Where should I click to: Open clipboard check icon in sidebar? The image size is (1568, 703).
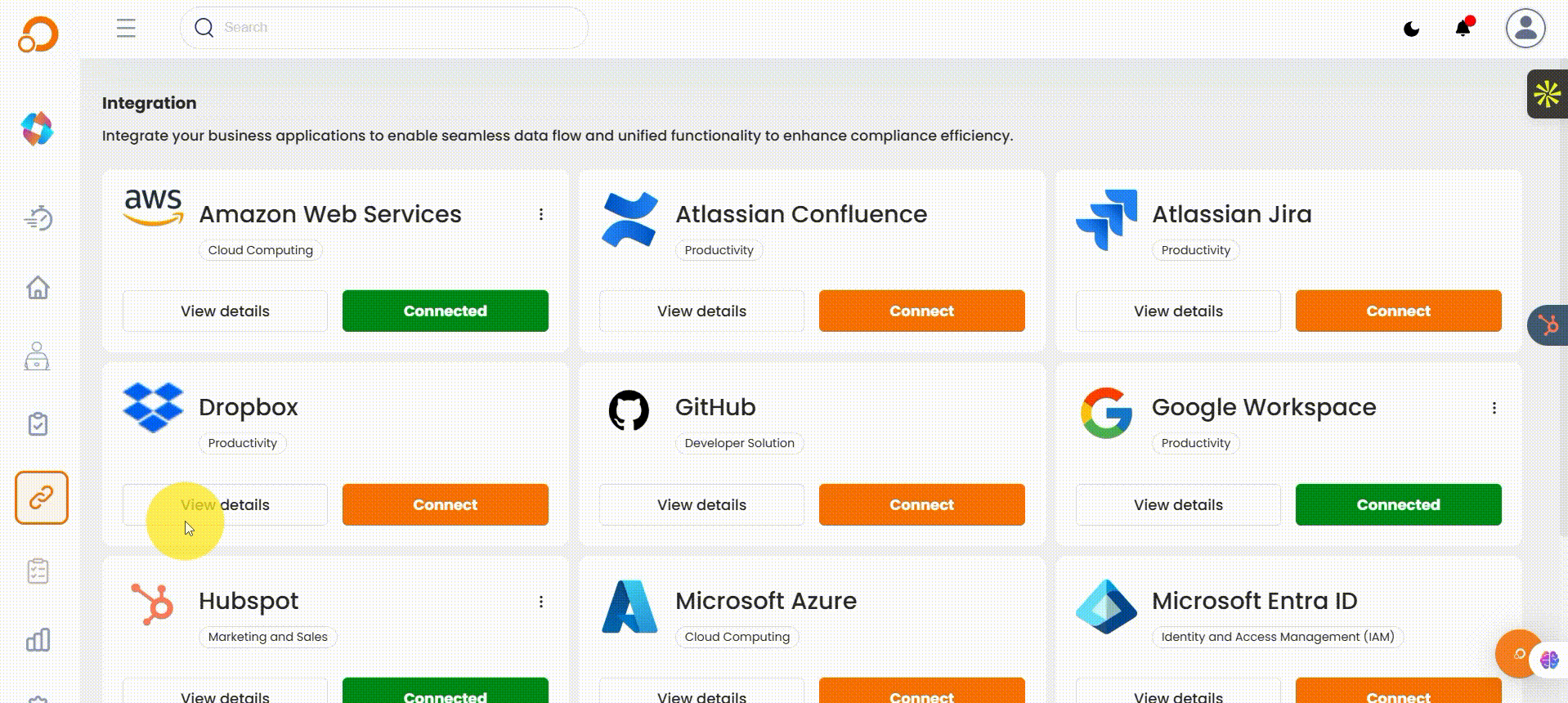point(38,424)
